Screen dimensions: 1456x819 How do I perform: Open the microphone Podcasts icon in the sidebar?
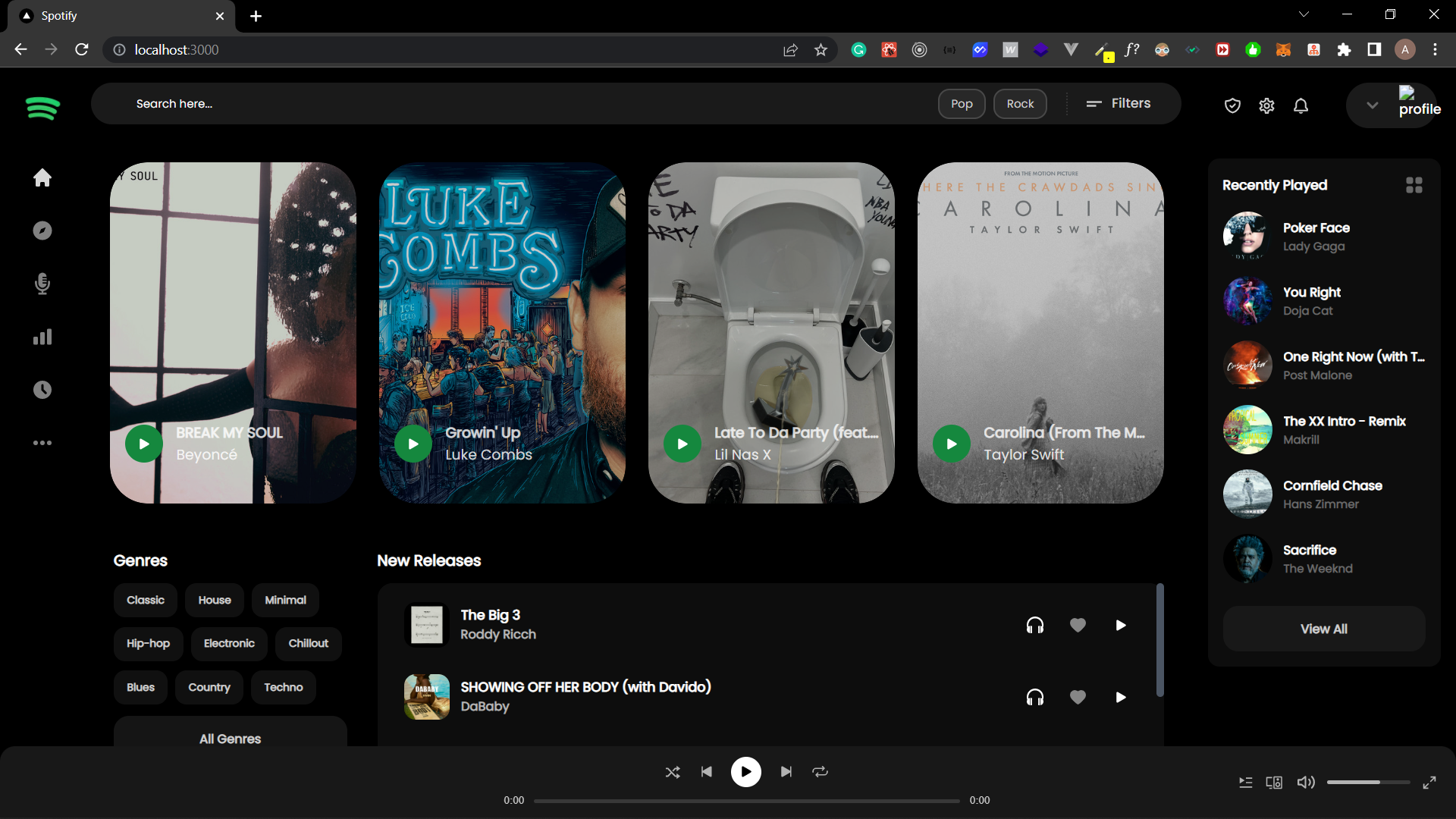42,284
